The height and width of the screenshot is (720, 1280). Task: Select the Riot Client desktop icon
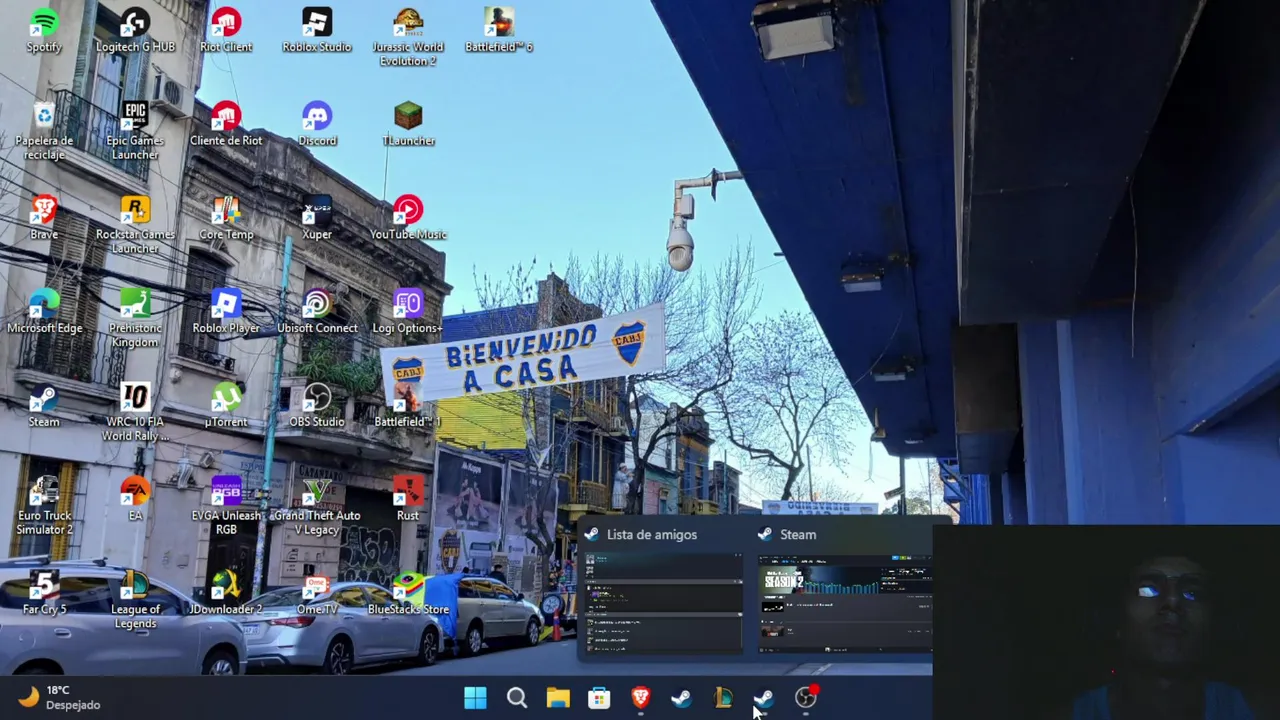(x=226, y=30)
